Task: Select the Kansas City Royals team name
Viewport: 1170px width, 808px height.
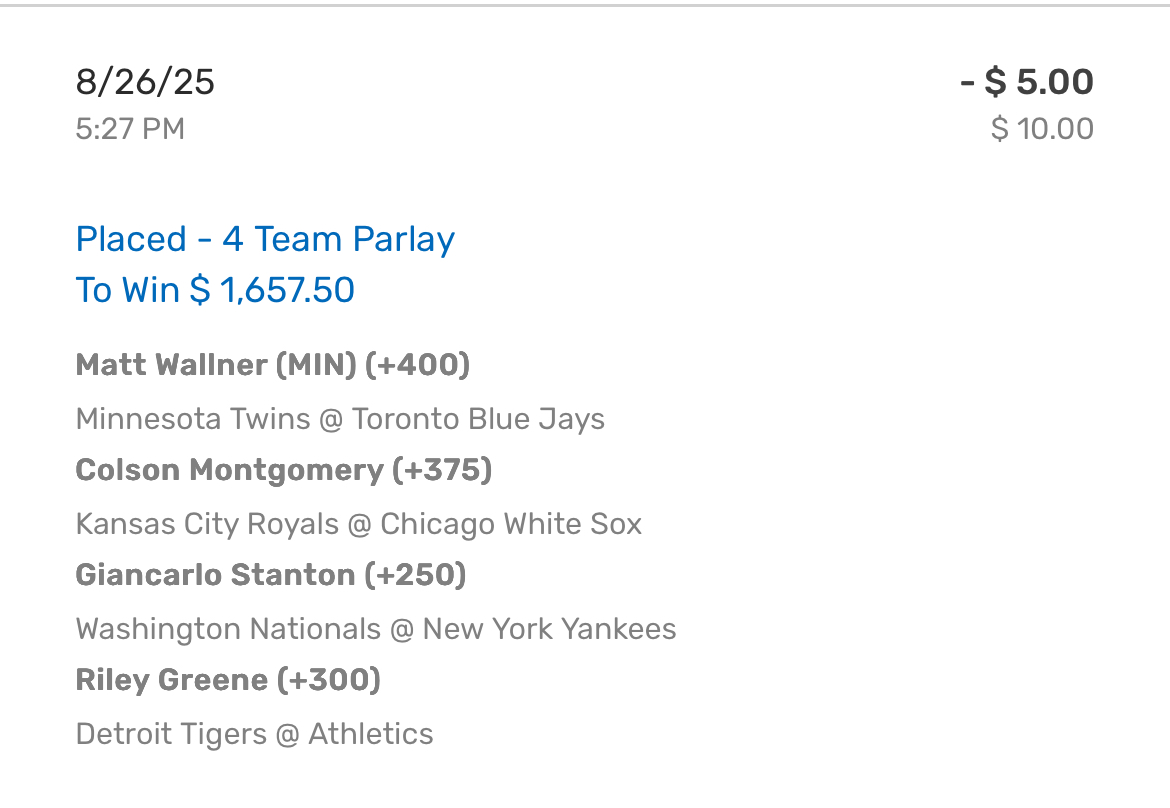Action: [x=208, y=524]
